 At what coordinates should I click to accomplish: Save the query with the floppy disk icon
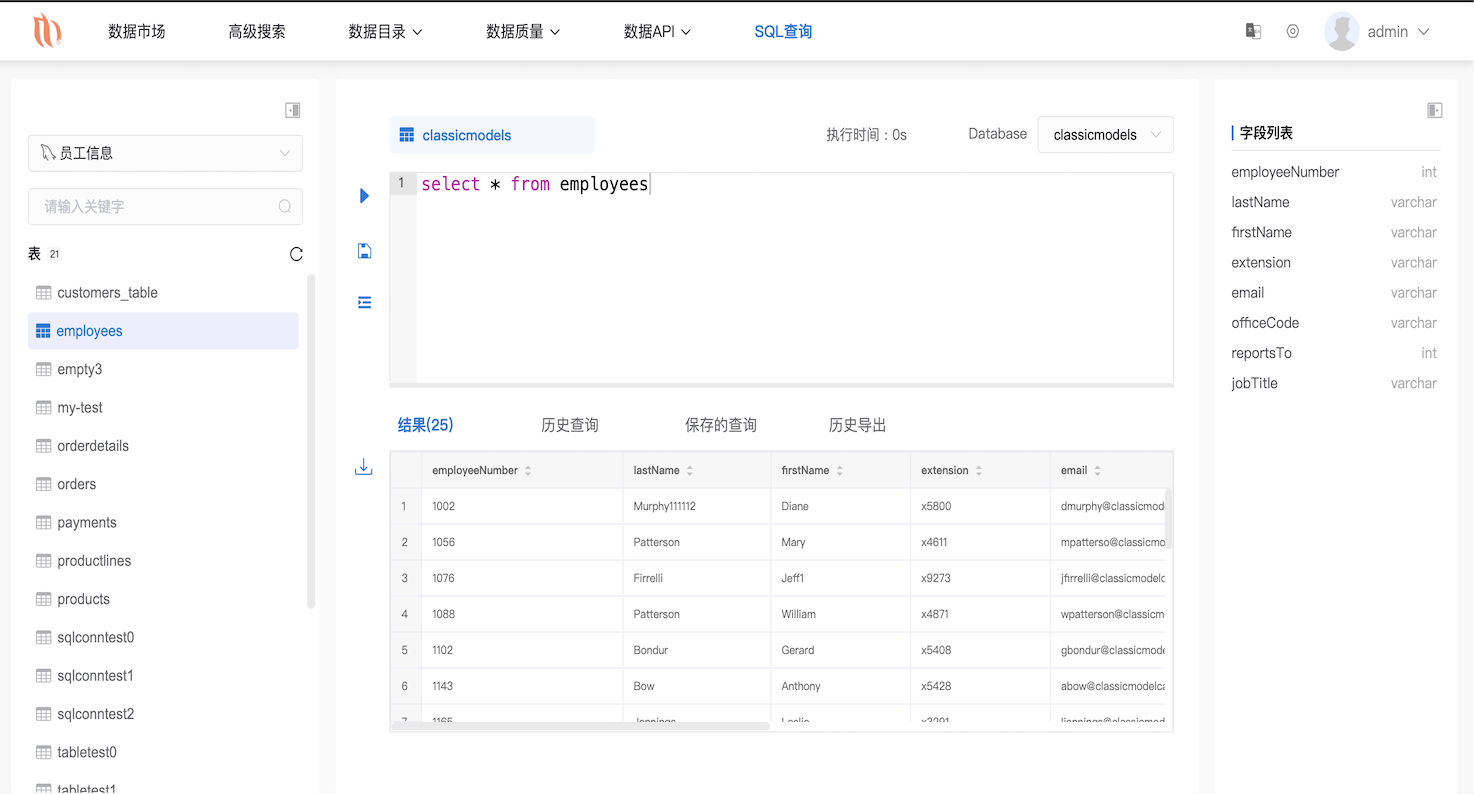364,251
